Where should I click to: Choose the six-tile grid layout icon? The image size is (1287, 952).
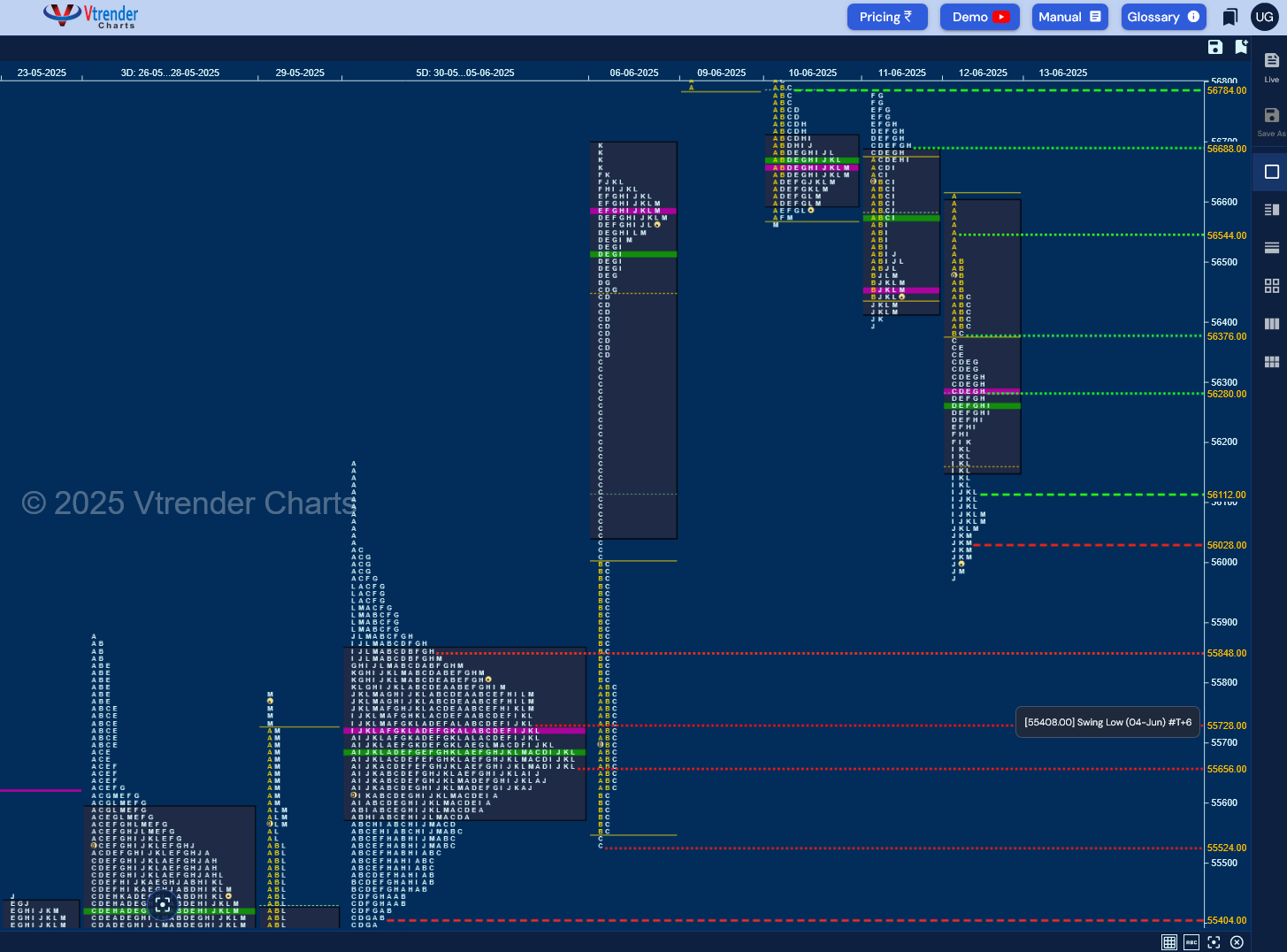1271,362
